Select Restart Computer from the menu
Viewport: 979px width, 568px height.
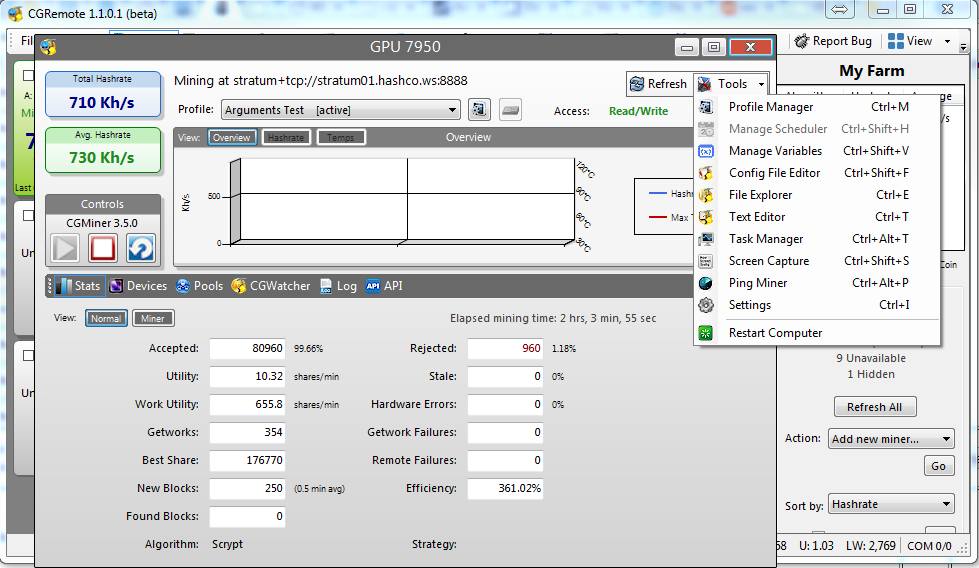coord(817,333)
